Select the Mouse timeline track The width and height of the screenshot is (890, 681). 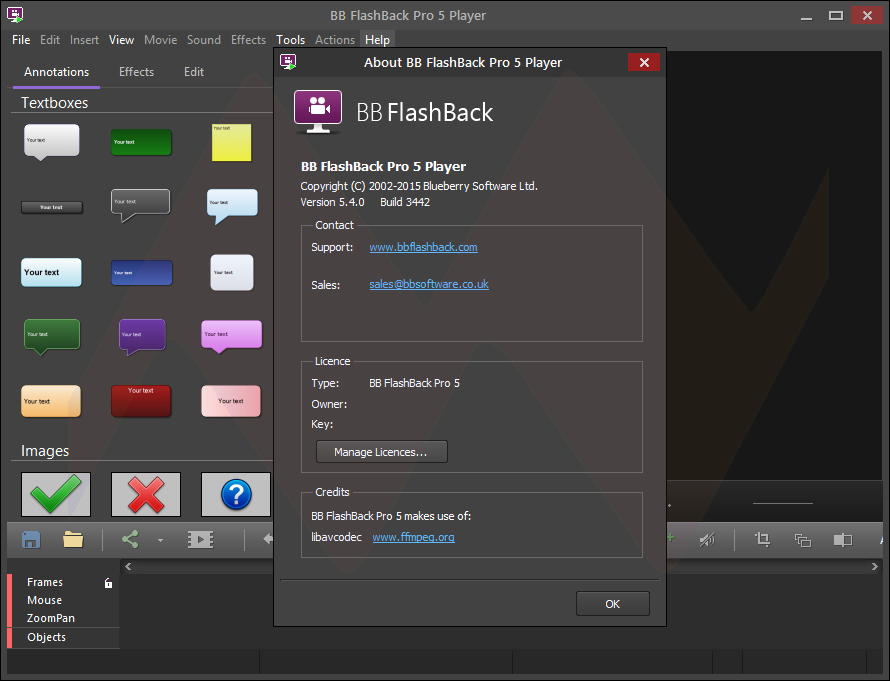[x=44, y=600]
